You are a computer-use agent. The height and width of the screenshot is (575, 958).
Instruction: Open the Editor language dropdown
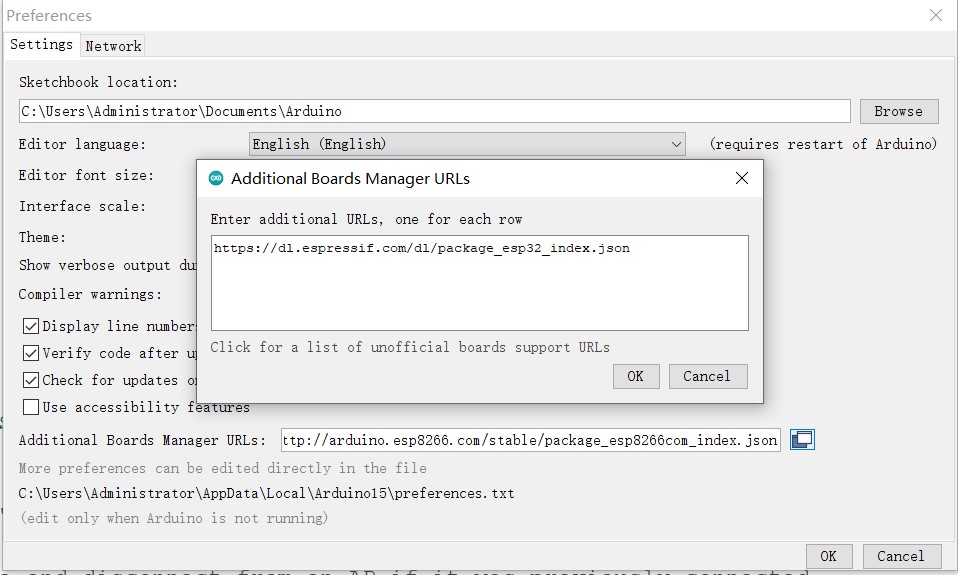coord(467,144)
